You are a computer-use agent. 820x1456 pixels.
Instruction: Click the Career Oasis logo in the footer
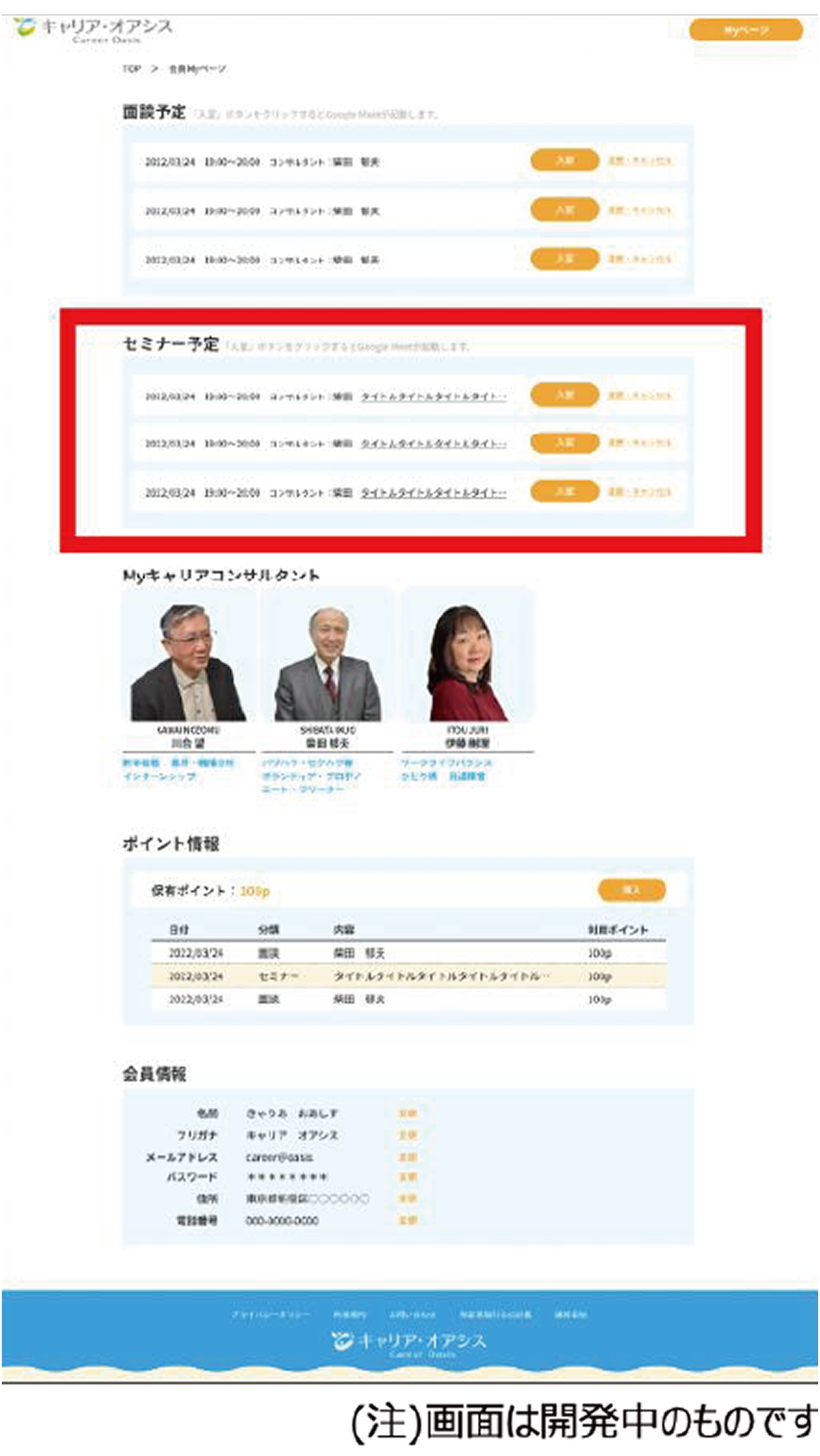[408, 1342]
